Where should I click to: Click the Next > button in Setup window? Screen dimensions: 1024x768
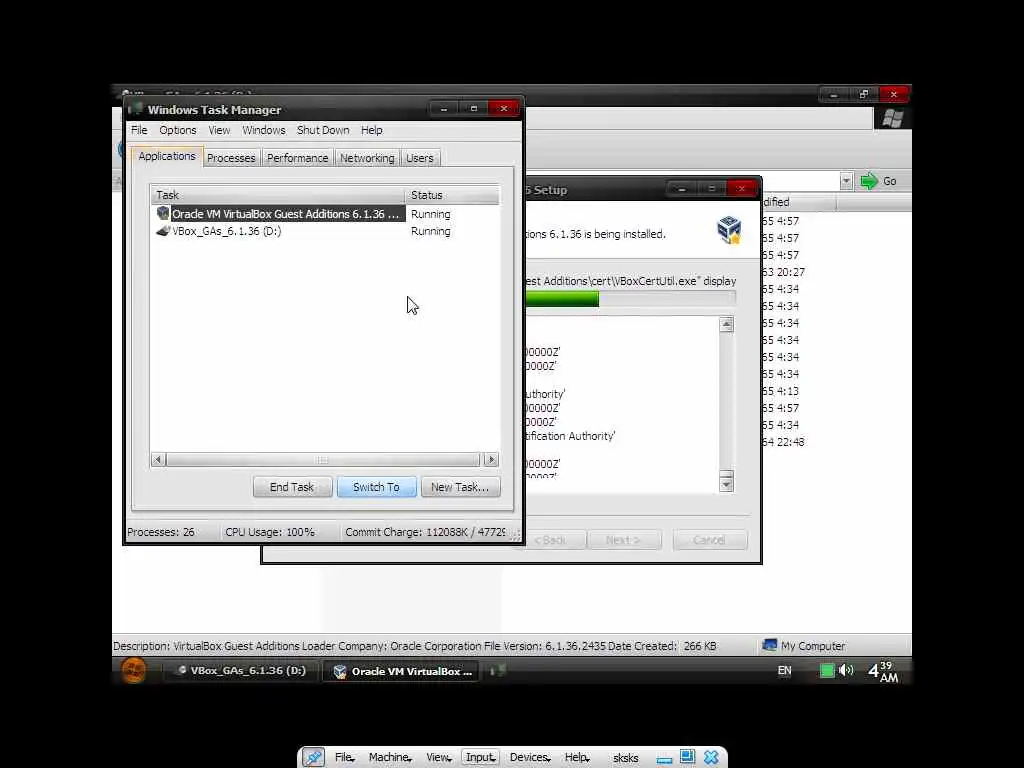pyautogui.click(x=624, y=540)
